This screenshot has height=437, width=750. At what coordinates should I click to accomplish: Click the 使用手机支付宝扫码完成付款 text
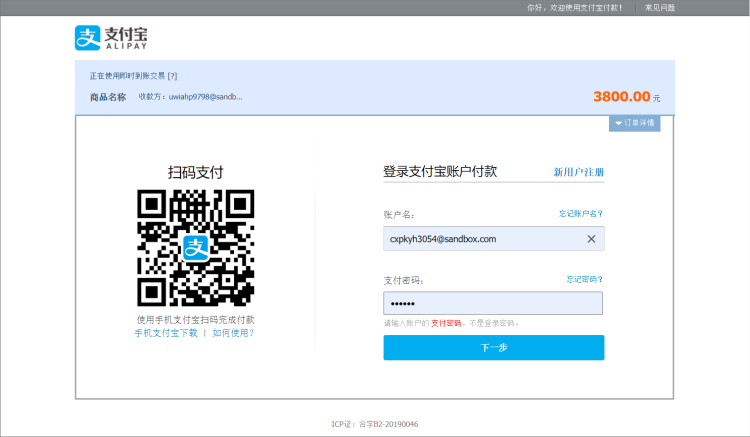196,320
